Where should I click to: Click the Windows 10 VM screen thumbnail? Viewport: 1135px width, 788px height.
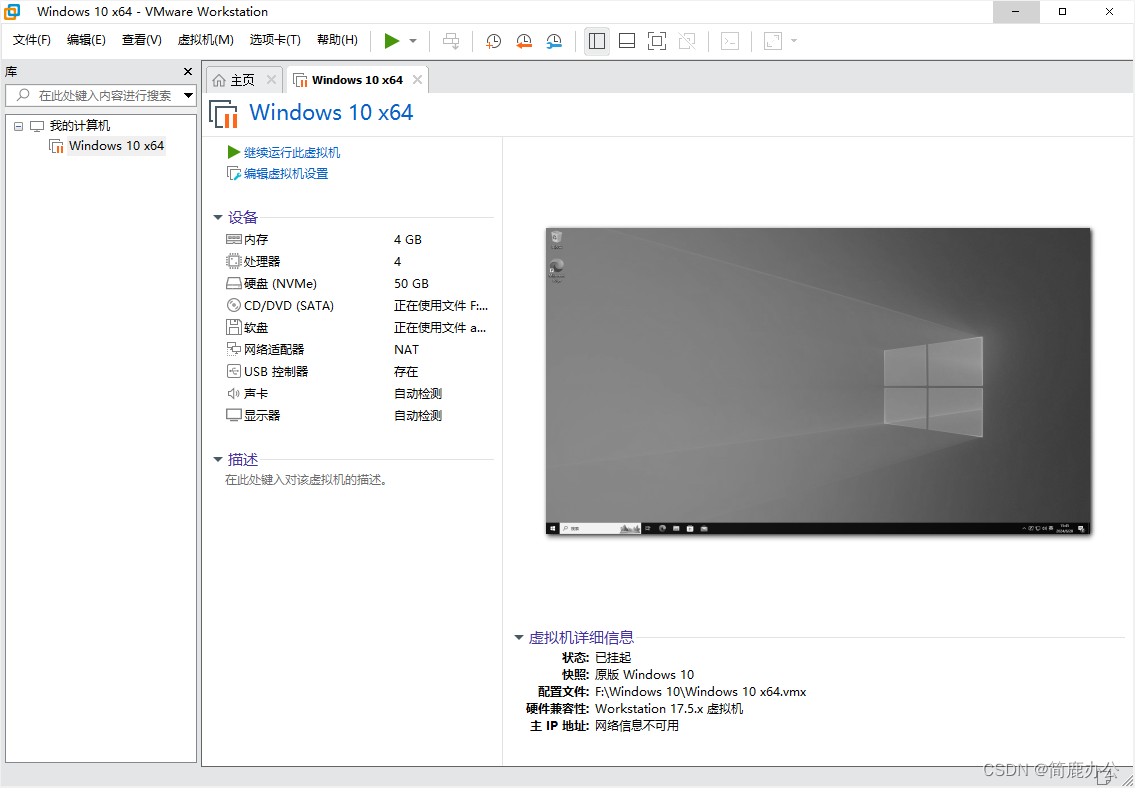(x=818, y=381)
